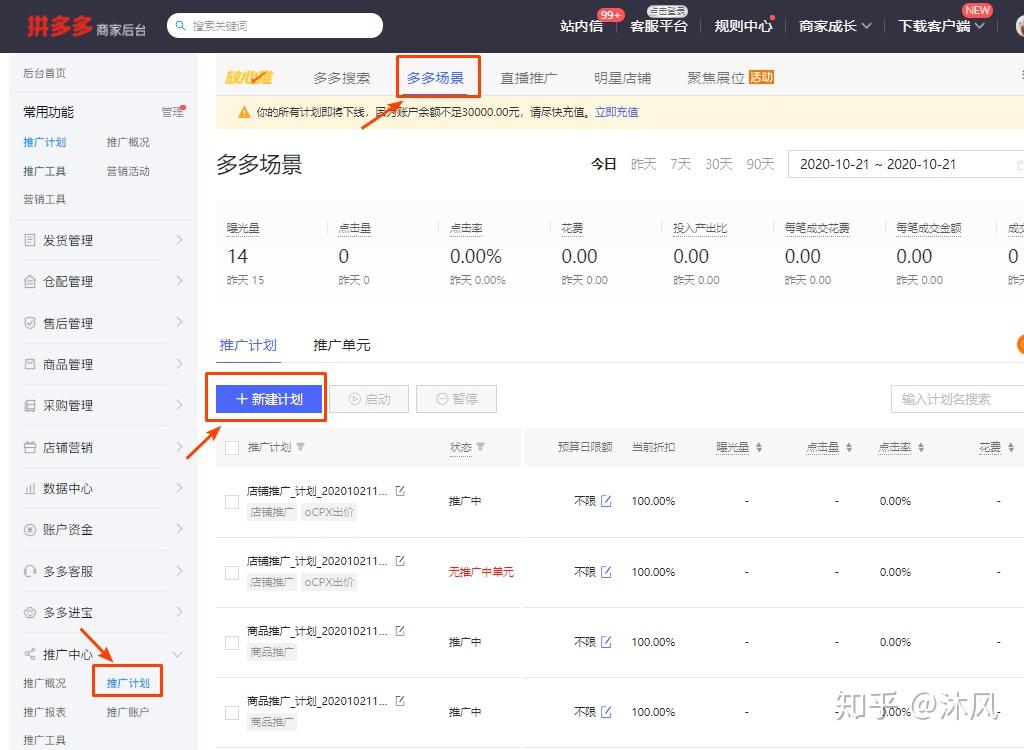Open the date range picker 2020-10-21
The width and height of the screenshot is (1024, 750).
coord(906,164)
